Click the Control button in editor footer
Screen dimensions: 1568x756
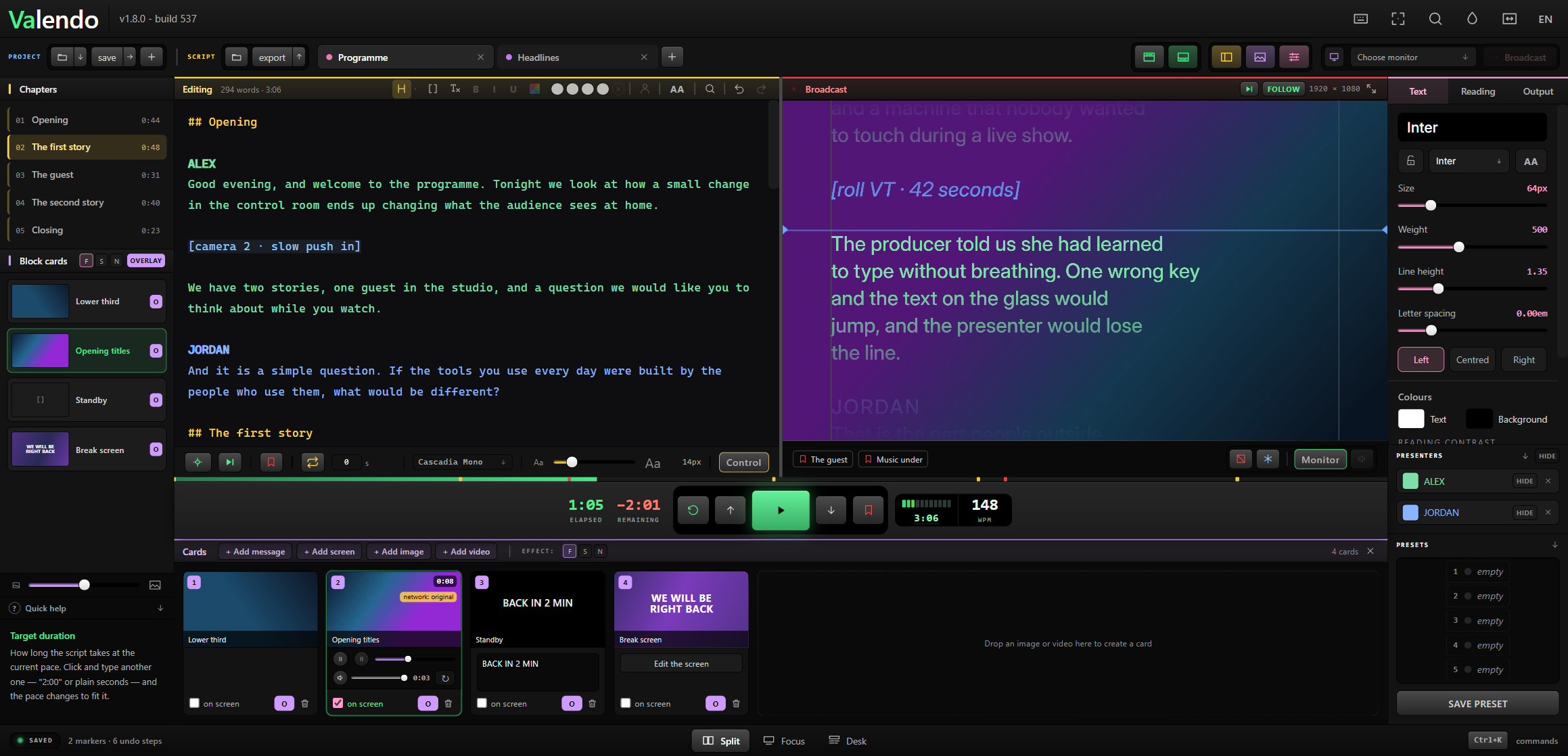[743, 463]
